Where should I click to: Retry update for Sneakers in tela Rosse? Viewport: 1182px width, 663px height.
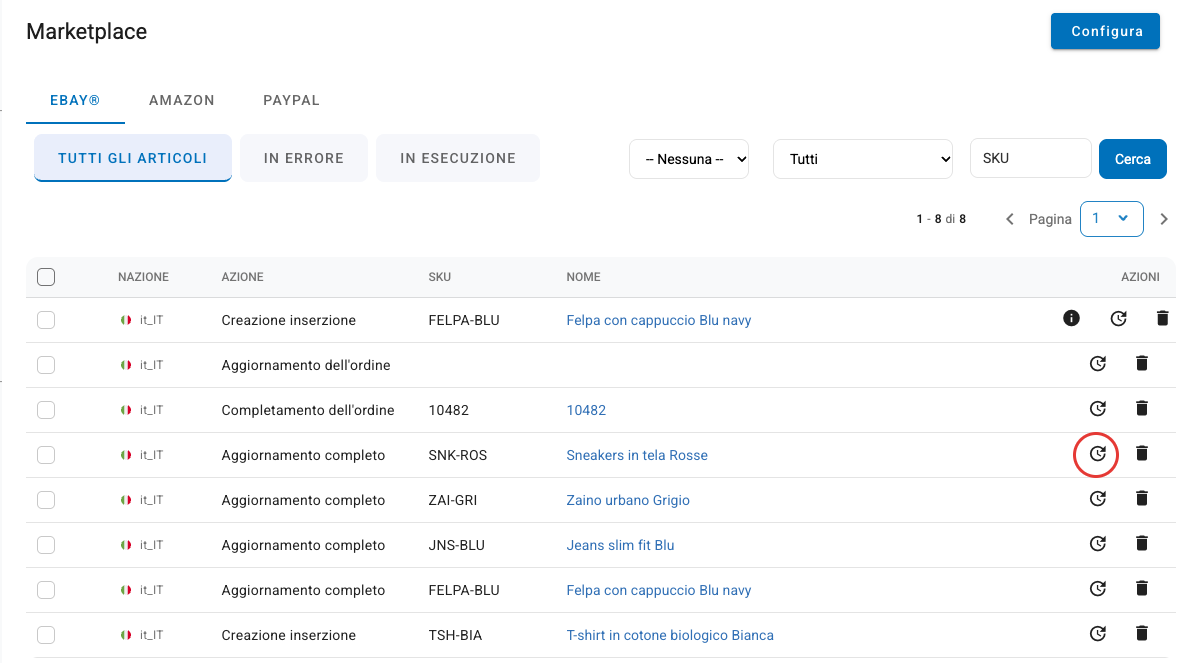[x=1098, y=454]
